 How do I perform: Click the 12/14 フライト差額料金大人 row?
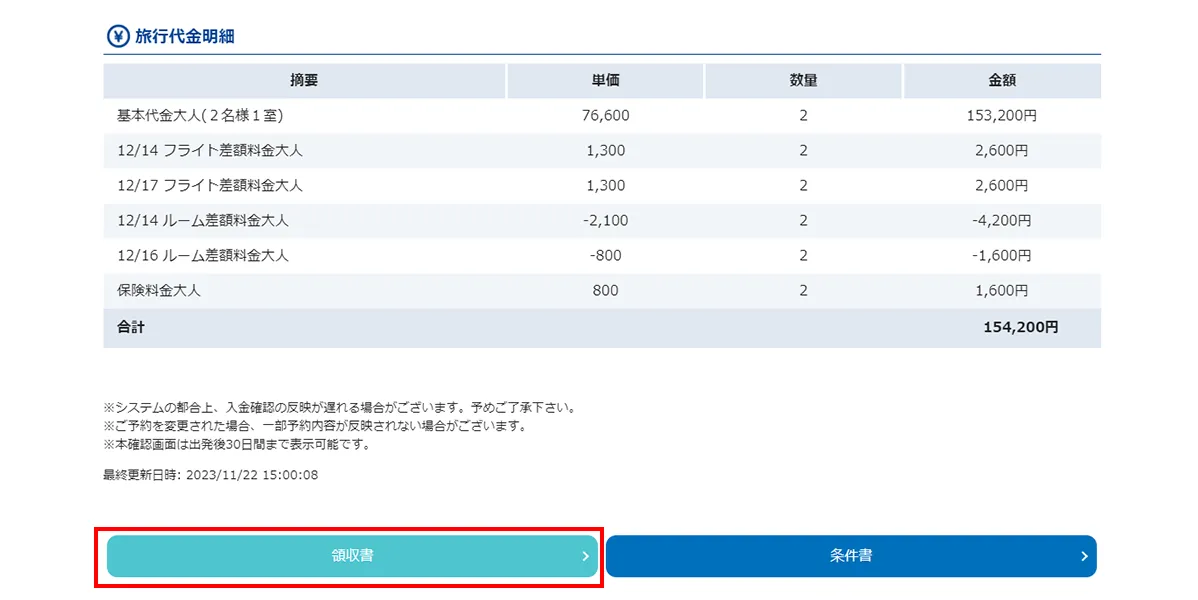pos(600,150)
